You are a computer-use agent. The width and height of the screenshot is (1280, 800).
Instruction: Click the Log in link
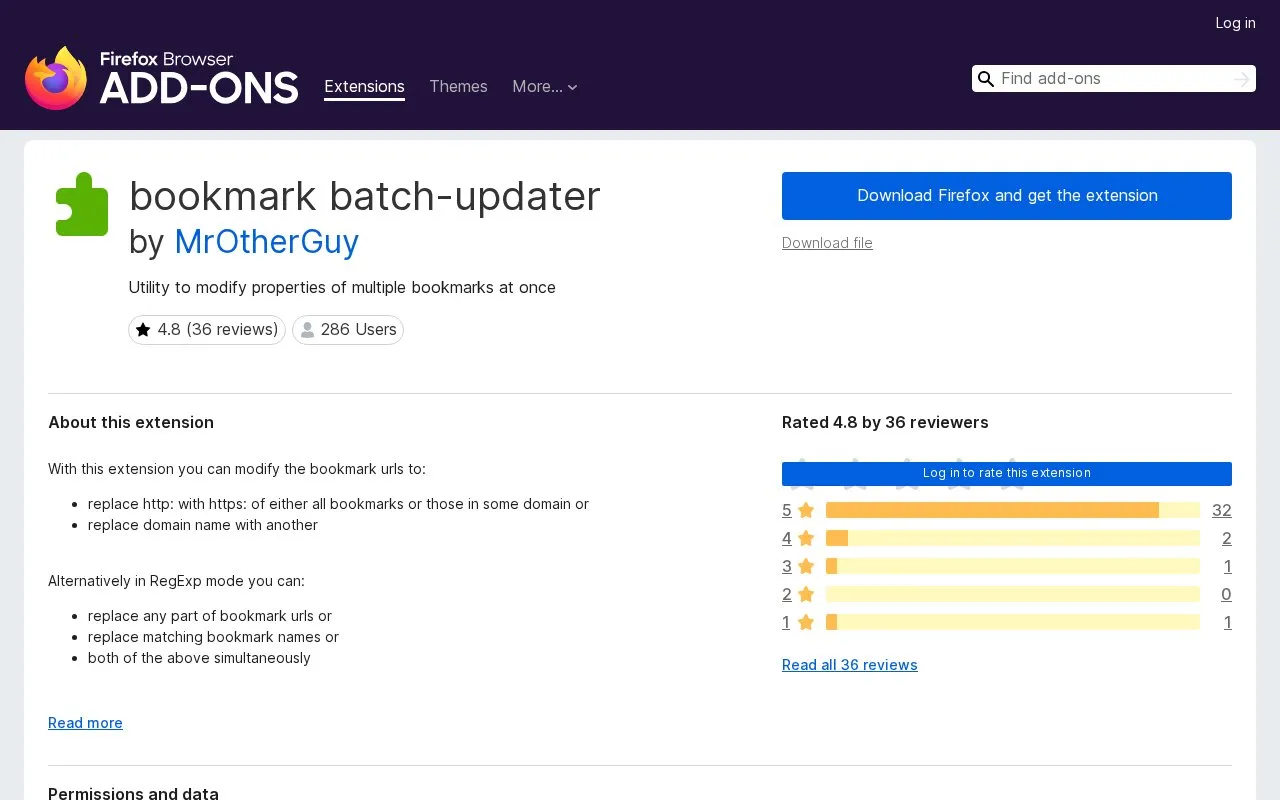(1235, 23)
